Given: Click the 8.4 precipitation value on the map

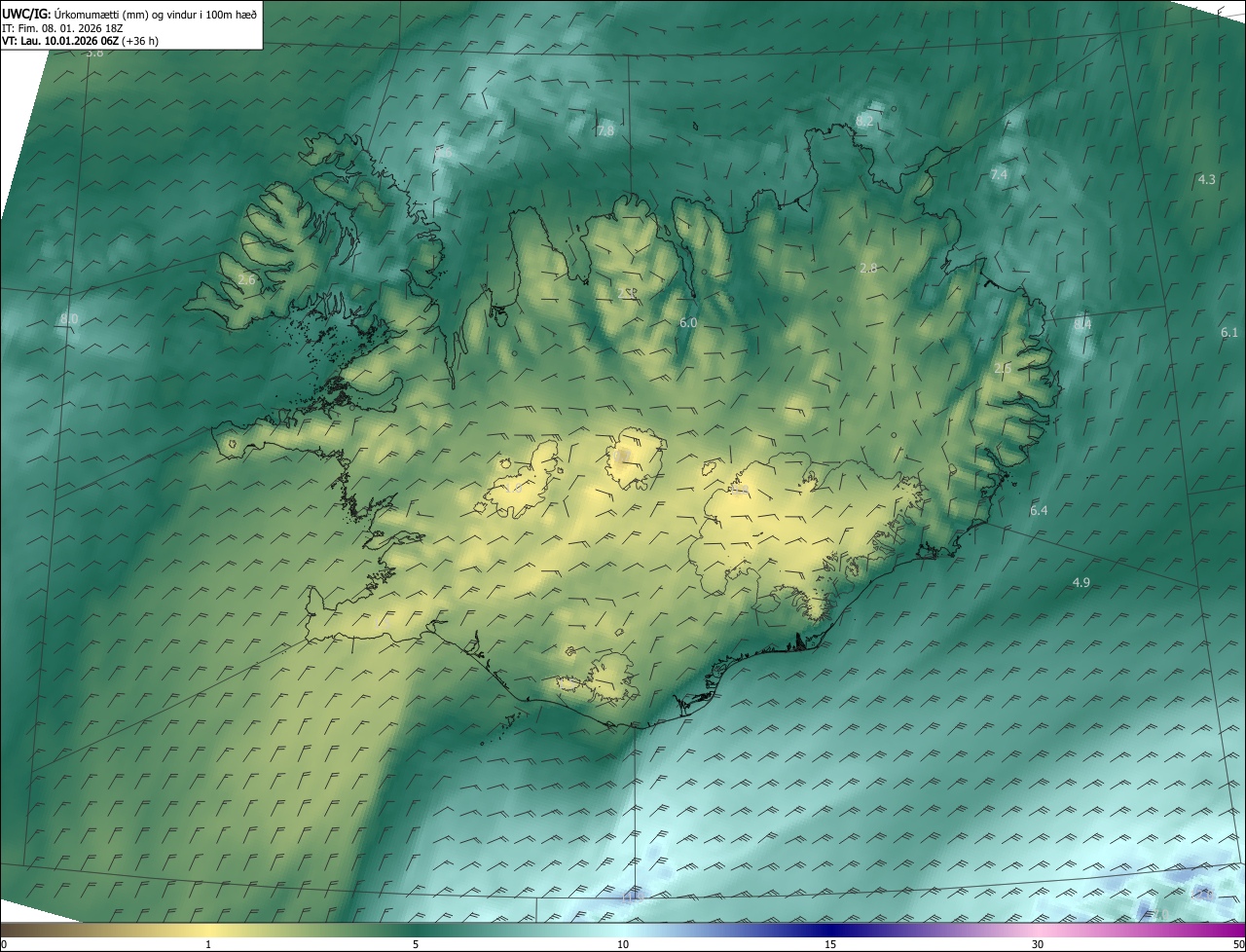Looking at the screenshot, I should click(x=1082, y=324).
